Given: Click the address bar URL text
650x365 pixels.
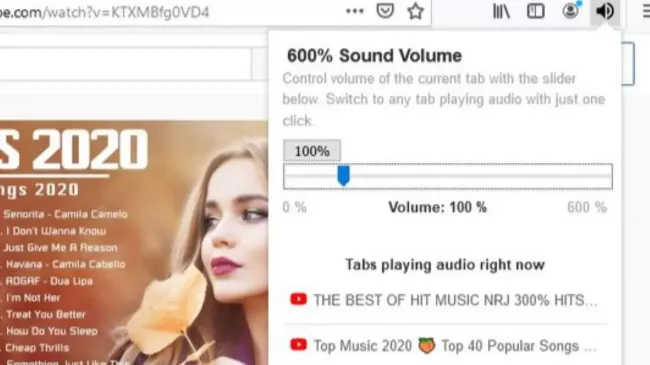Looking at the screenshot, I should click(104, 12).
